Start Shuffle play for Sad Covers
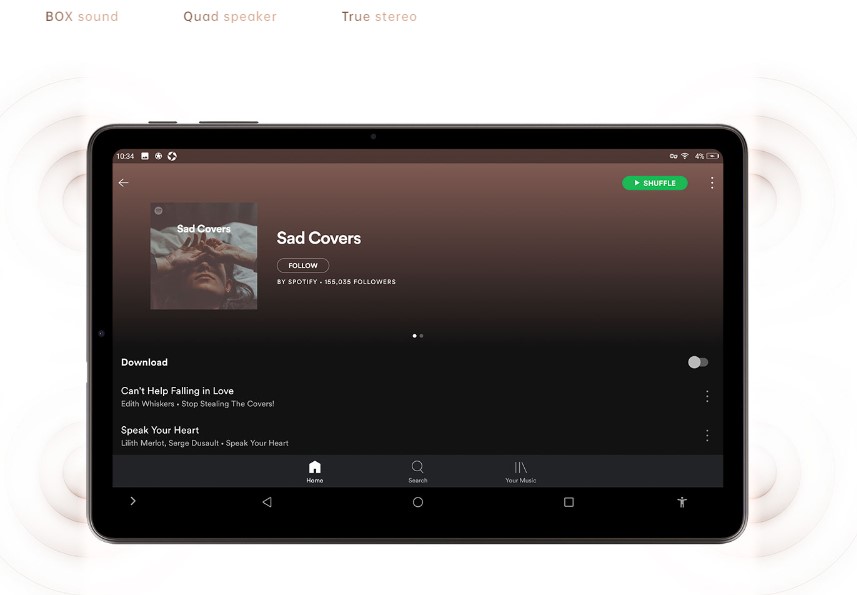The image size is (857, 595). tap(655, 183)
